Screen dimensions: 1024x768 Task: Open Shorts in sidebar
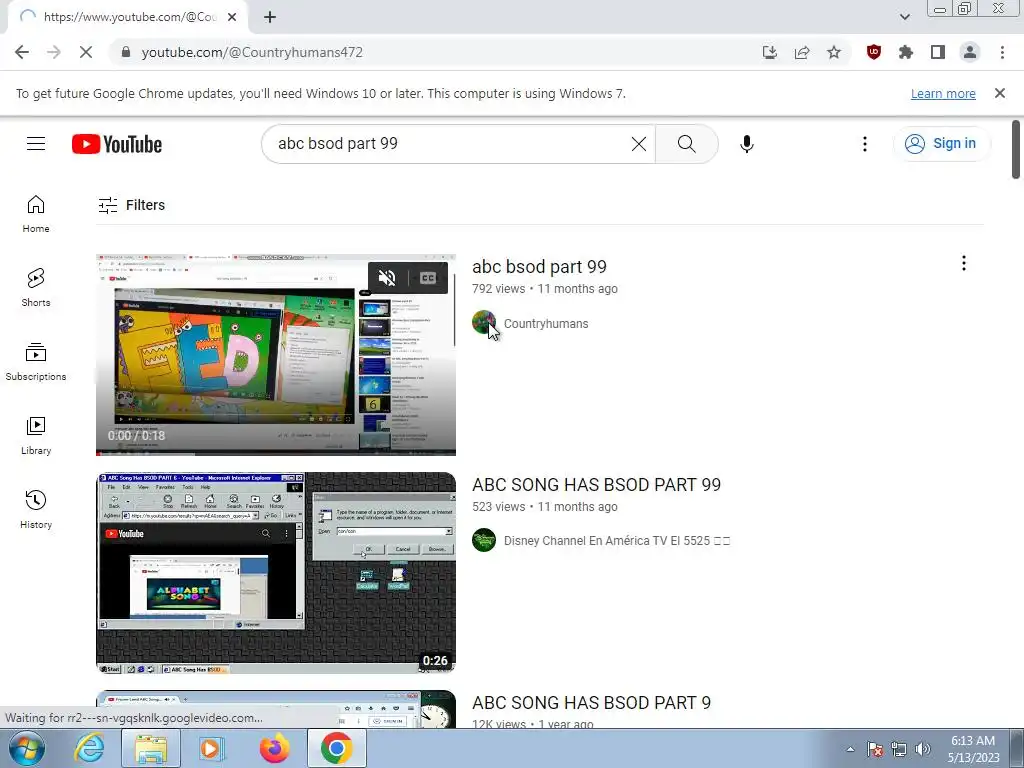[x=36, y=287]
